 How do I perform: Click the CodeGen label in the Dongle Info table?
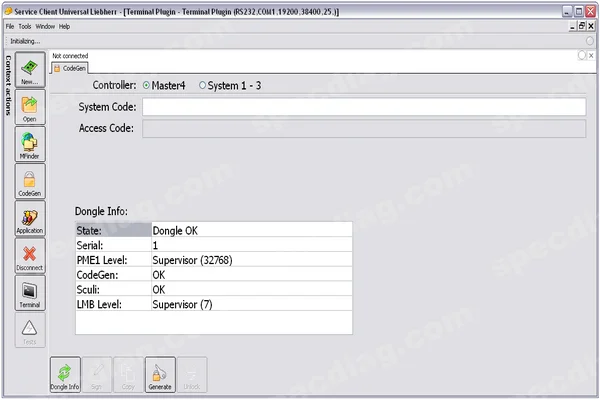click(97, 275)
